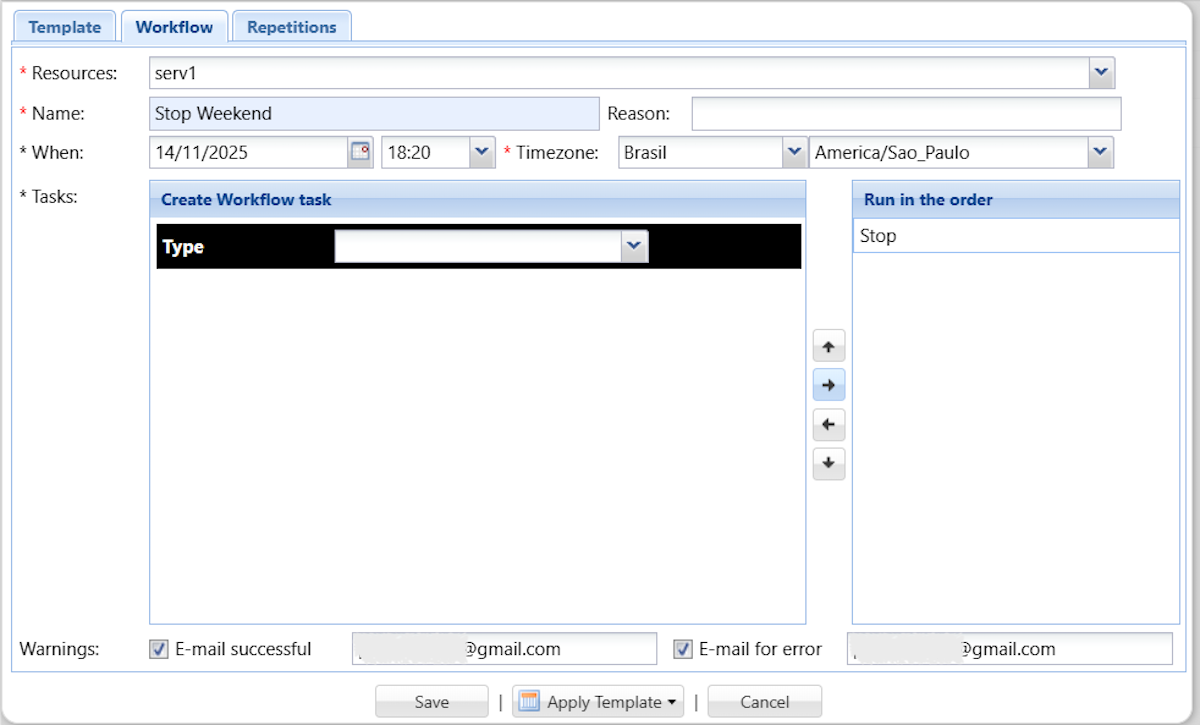Viewport: 1200px width, 725px height.
Task: Click the error e-mail address field
Action: pyautogui.click(x=1009, y=649)
